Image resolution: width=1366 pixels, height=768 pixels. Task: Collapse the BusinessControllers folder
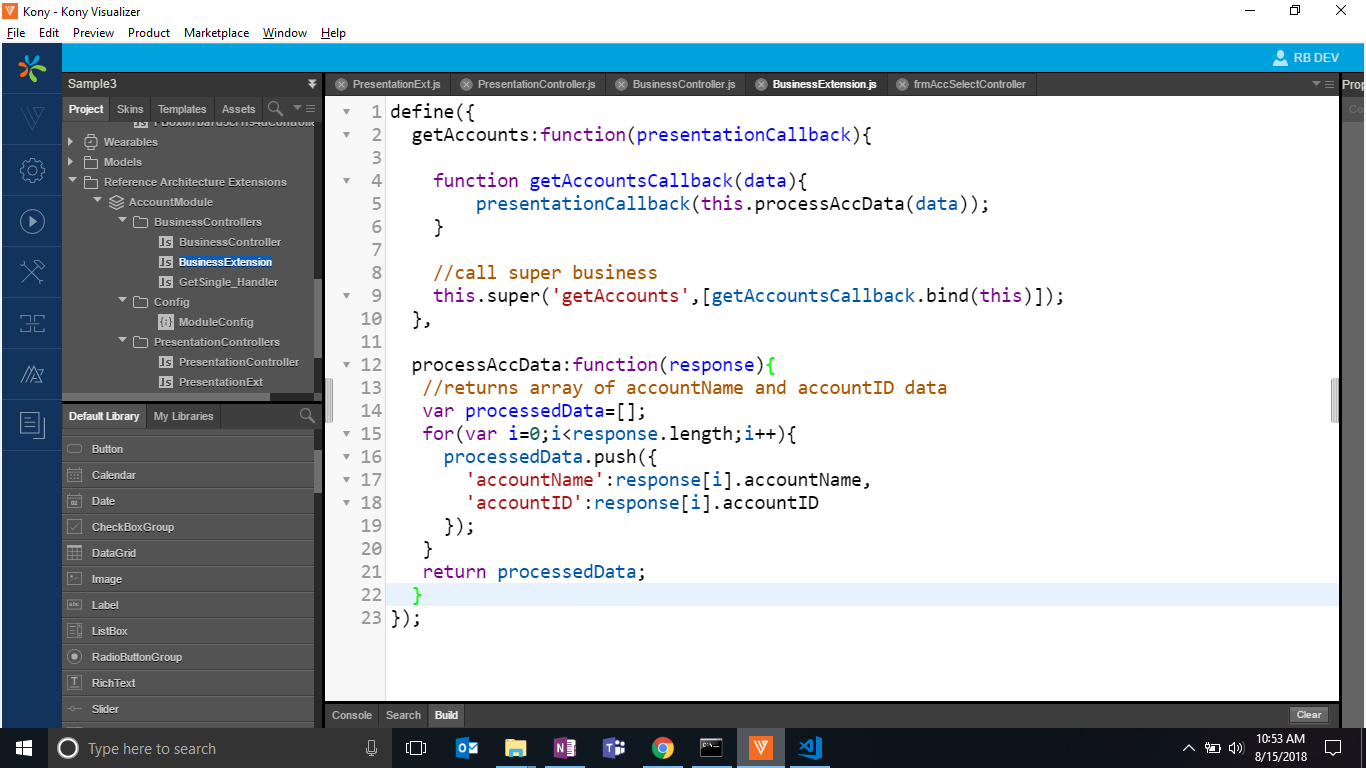[x=122, y=222]
